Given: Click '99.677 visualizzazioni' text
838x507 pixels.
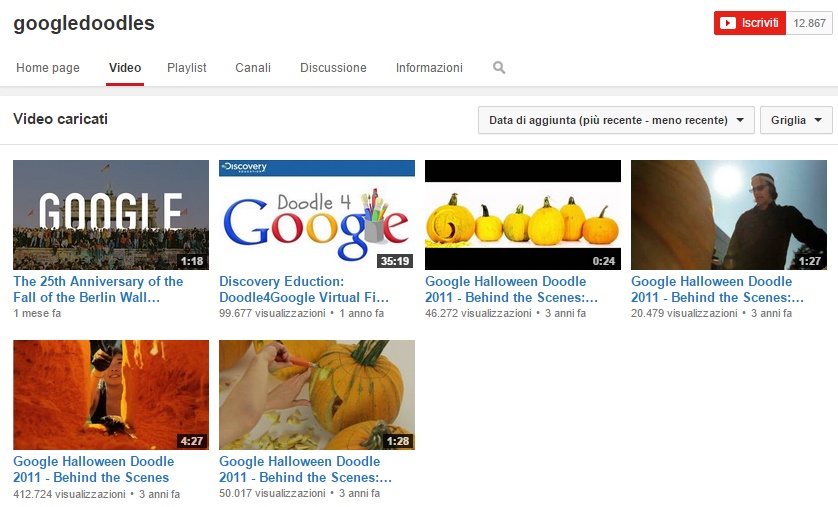Looking at the screenshot, I should coord(272,314).
